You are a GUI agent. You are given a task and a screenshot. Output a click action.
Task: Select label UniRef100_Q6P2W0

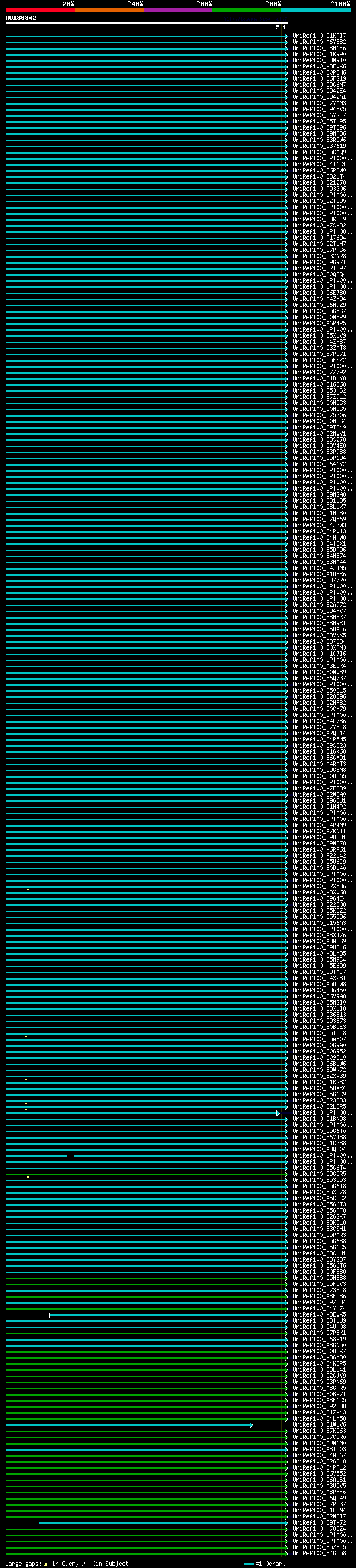319,170
